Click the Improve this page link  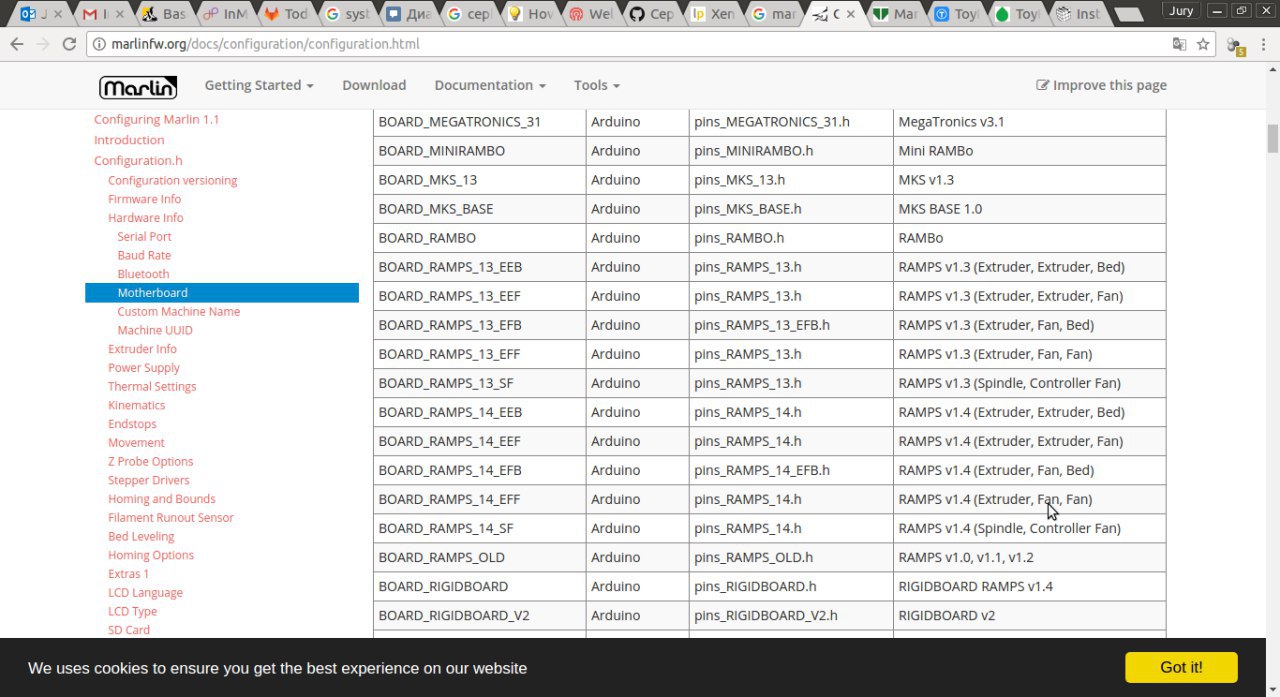[1101, 85]
